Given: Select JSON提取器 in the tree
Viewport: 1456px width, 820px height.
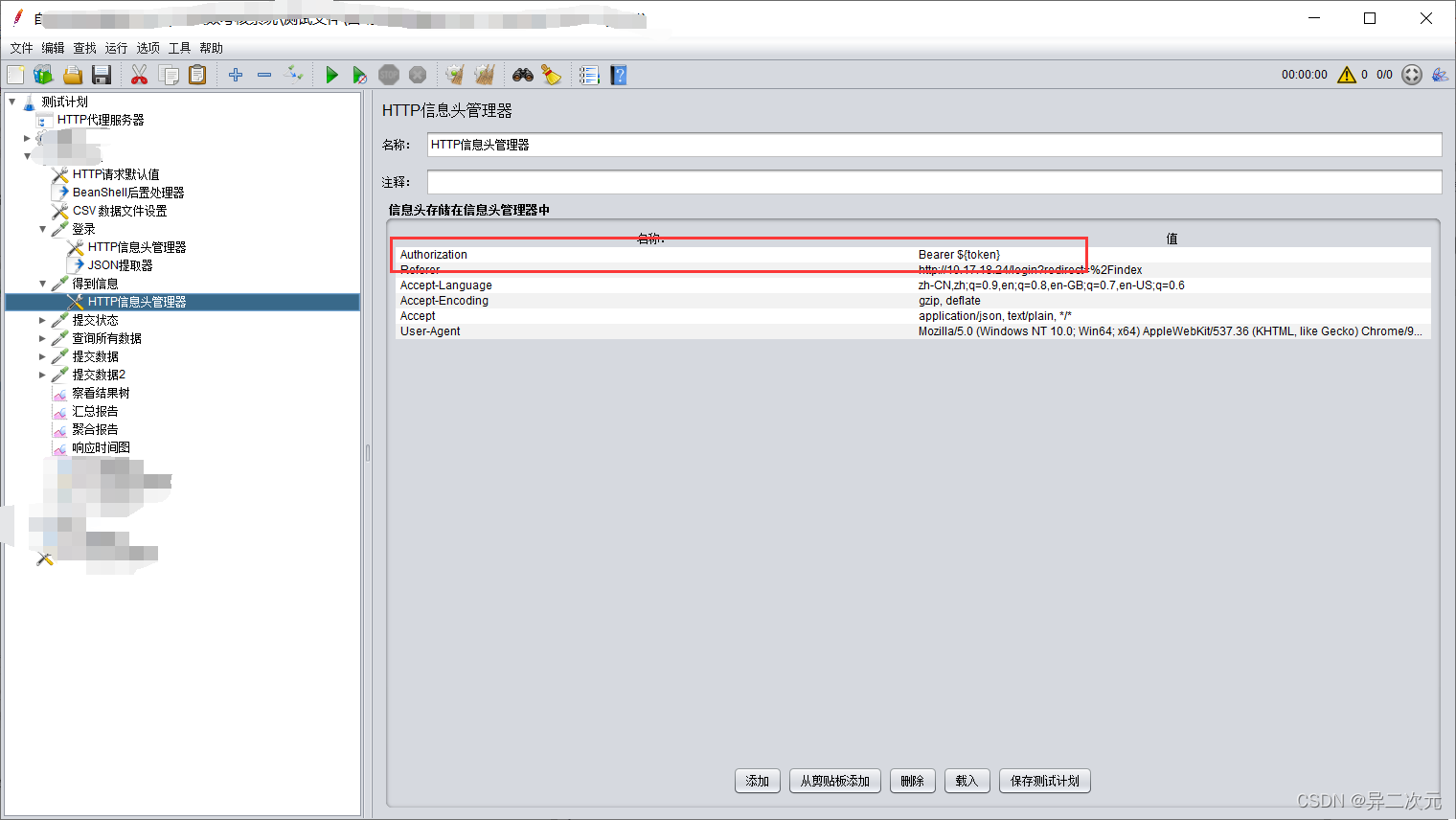Looking at the screenshot, I should [121, 265].
